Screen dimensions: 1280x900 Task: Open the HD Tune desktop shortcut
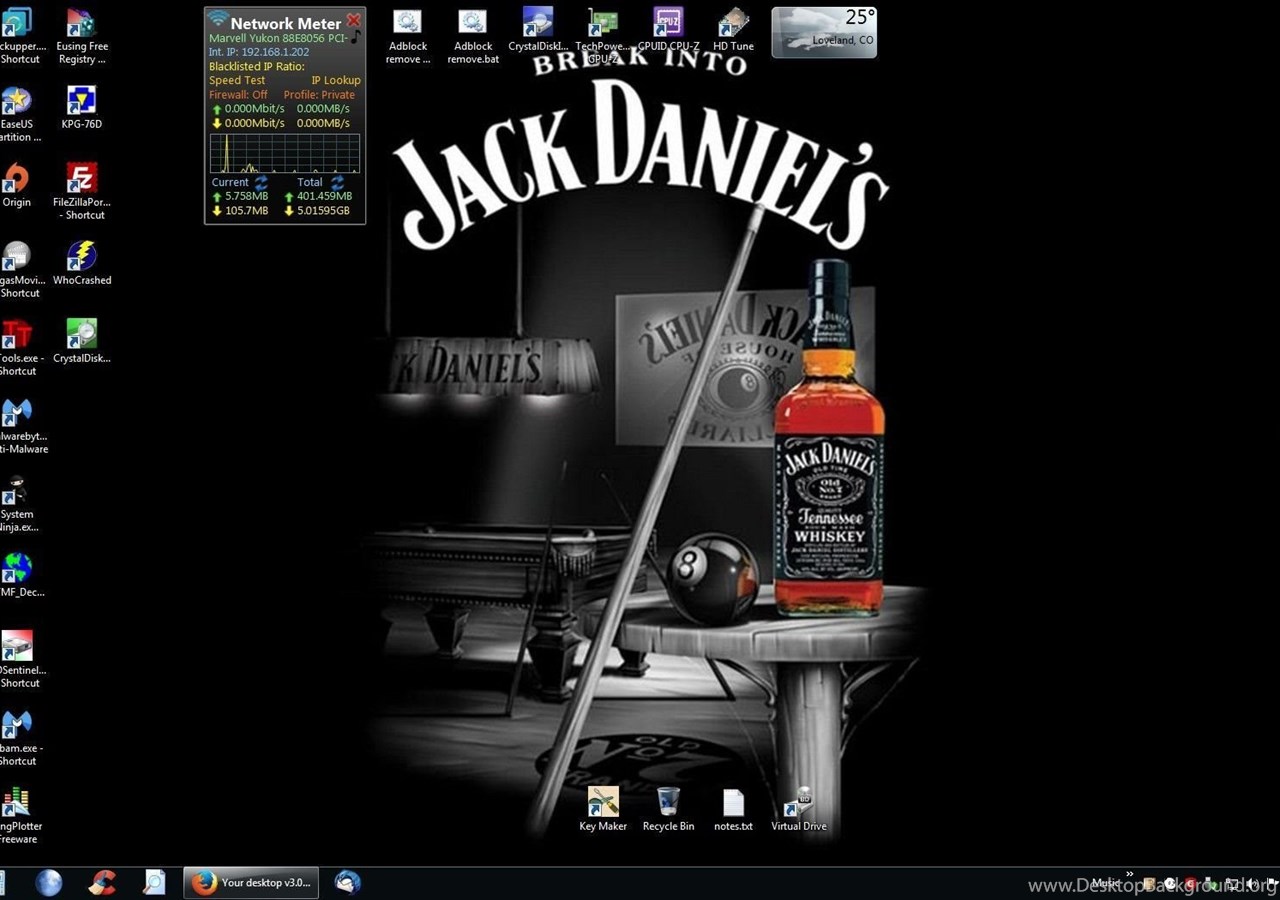[734, 22]
